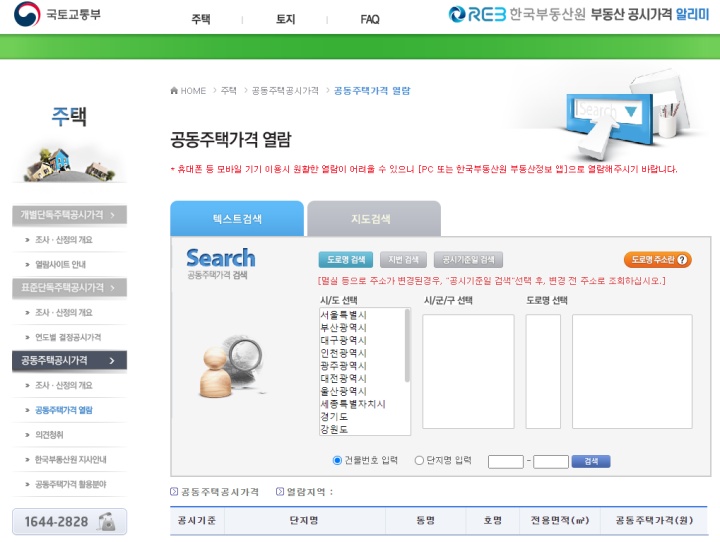The height and width of the screenshot is (542, 720).
Task: Click the 동명 table column header
Action: pyautogui.click(x=426, y=520)
